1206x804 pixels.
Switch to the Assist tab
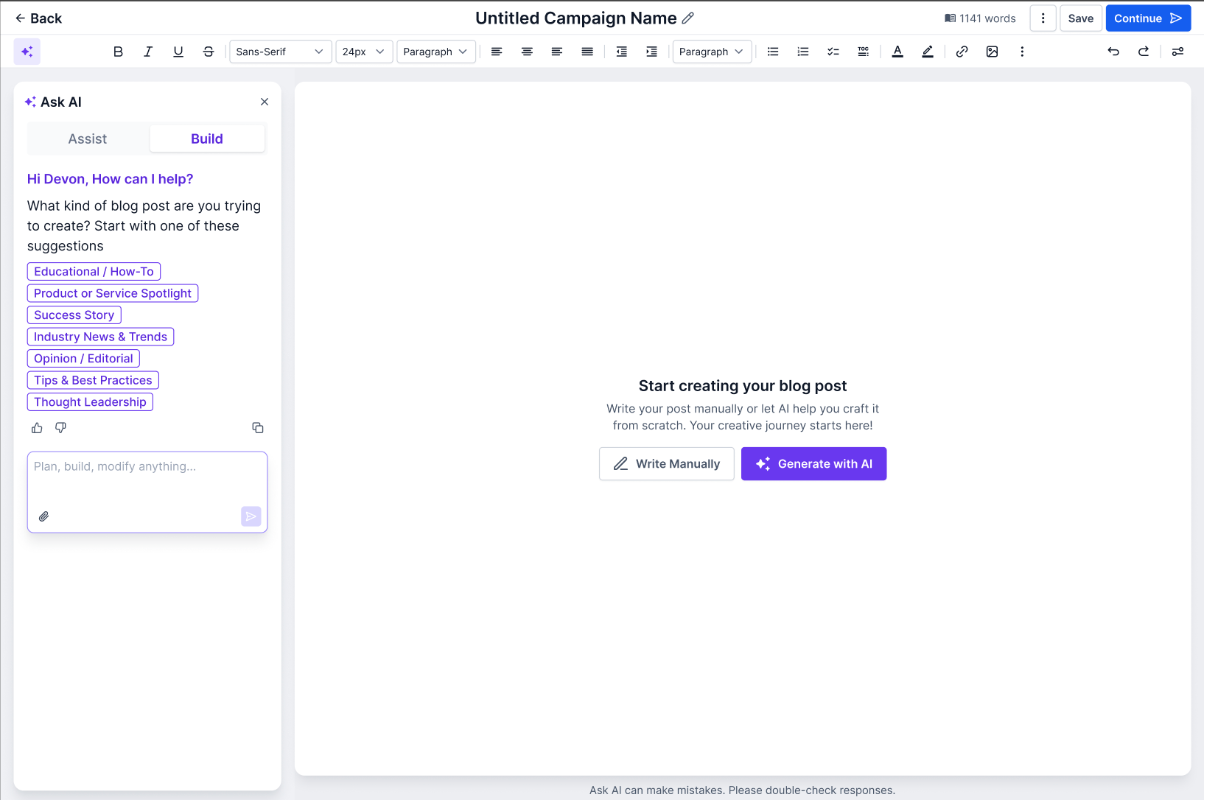[x=88, y=139]
